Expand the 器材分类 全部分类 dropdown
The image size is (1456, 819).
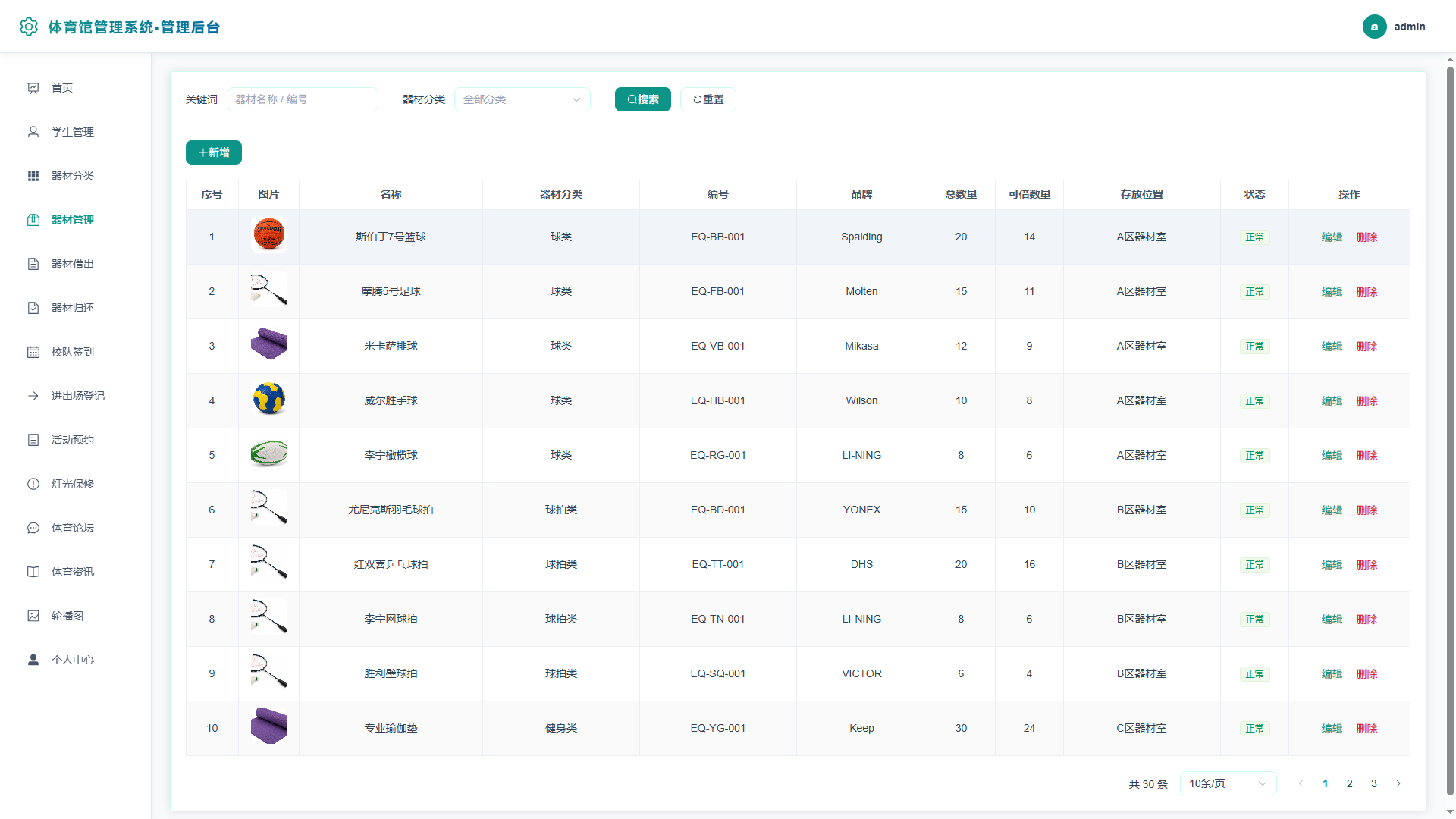522,99
